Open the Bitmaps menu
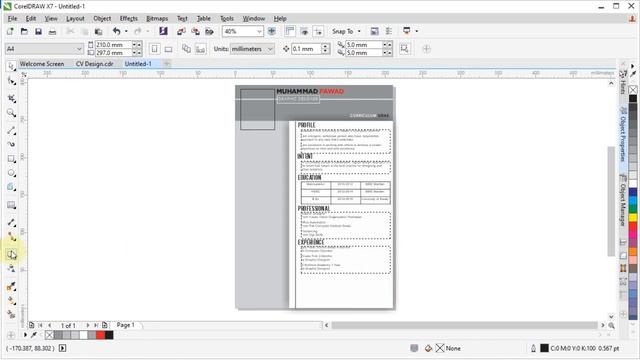The width and height of the screenshot is (640, 360). (157, 18)
